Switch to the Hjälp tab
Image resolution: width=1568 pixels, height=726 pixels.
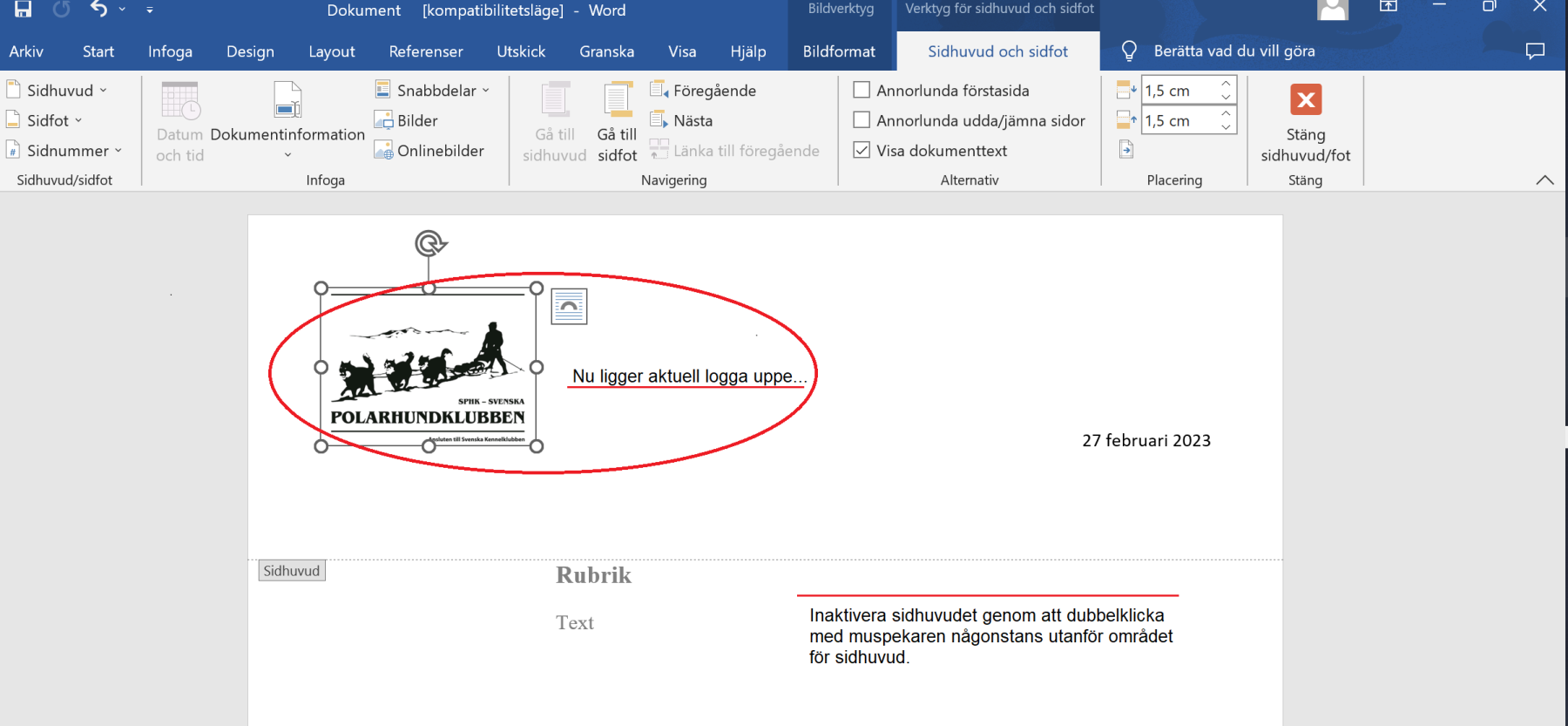tap(748, 51)
